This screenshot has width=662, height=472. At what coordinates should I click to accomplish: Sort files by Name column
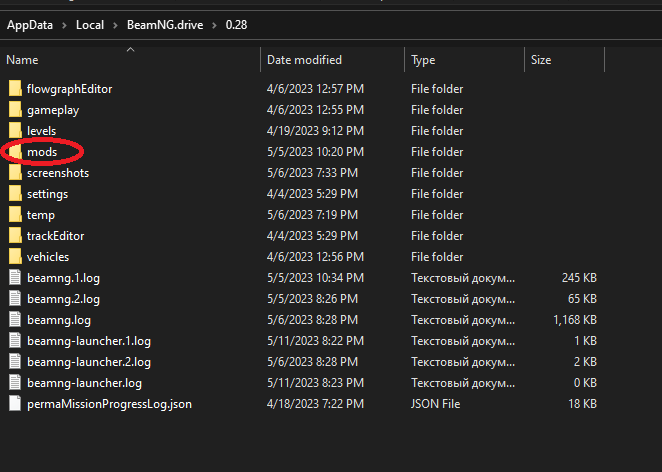[23, 60]
